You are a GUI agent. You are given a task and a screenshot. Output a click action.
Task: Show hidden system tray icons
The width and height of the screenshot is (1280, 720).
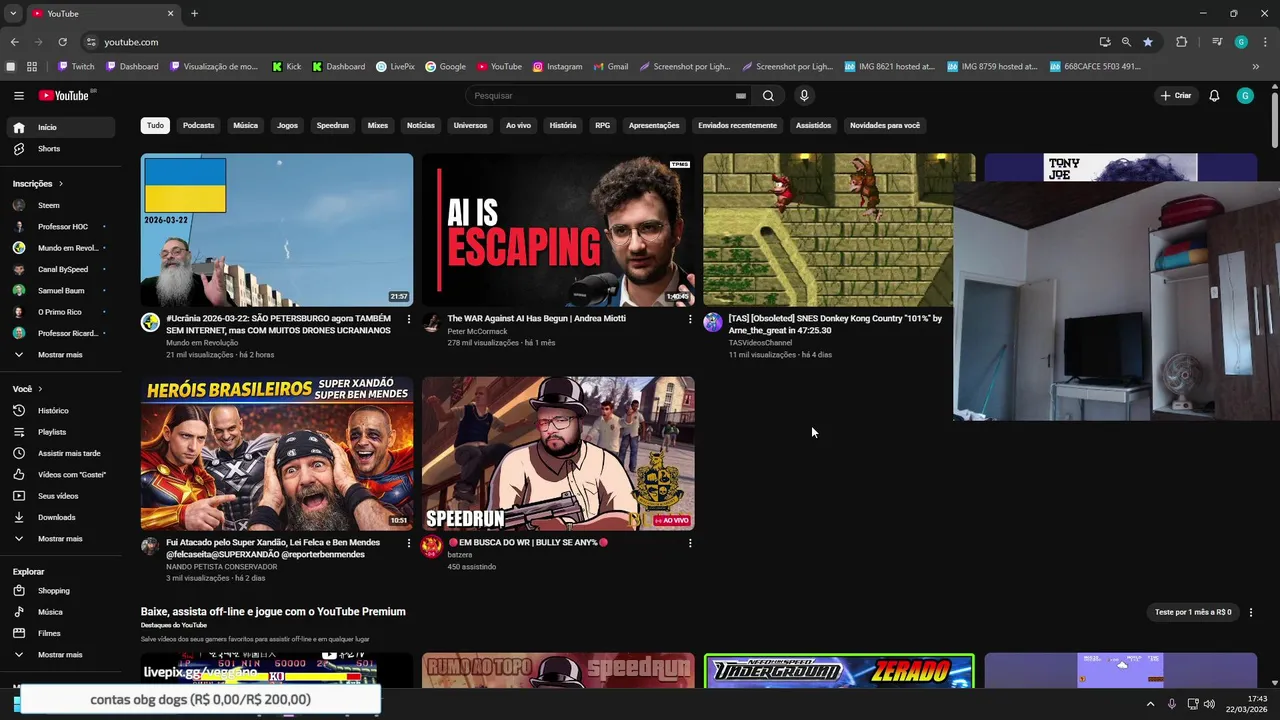coord(1150,704)
